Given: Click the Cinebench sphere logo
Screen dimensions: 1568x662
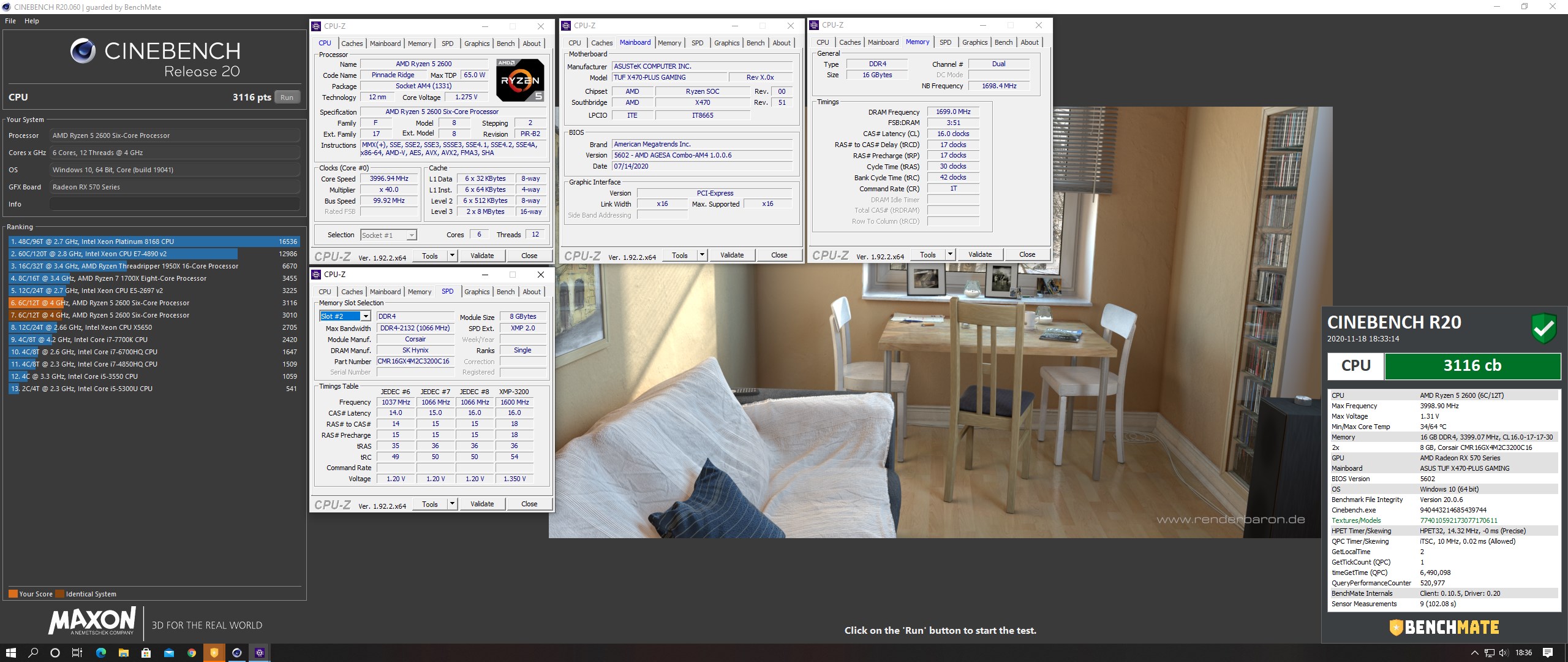Looking at the screenshot, I should [x=83, y=51].
